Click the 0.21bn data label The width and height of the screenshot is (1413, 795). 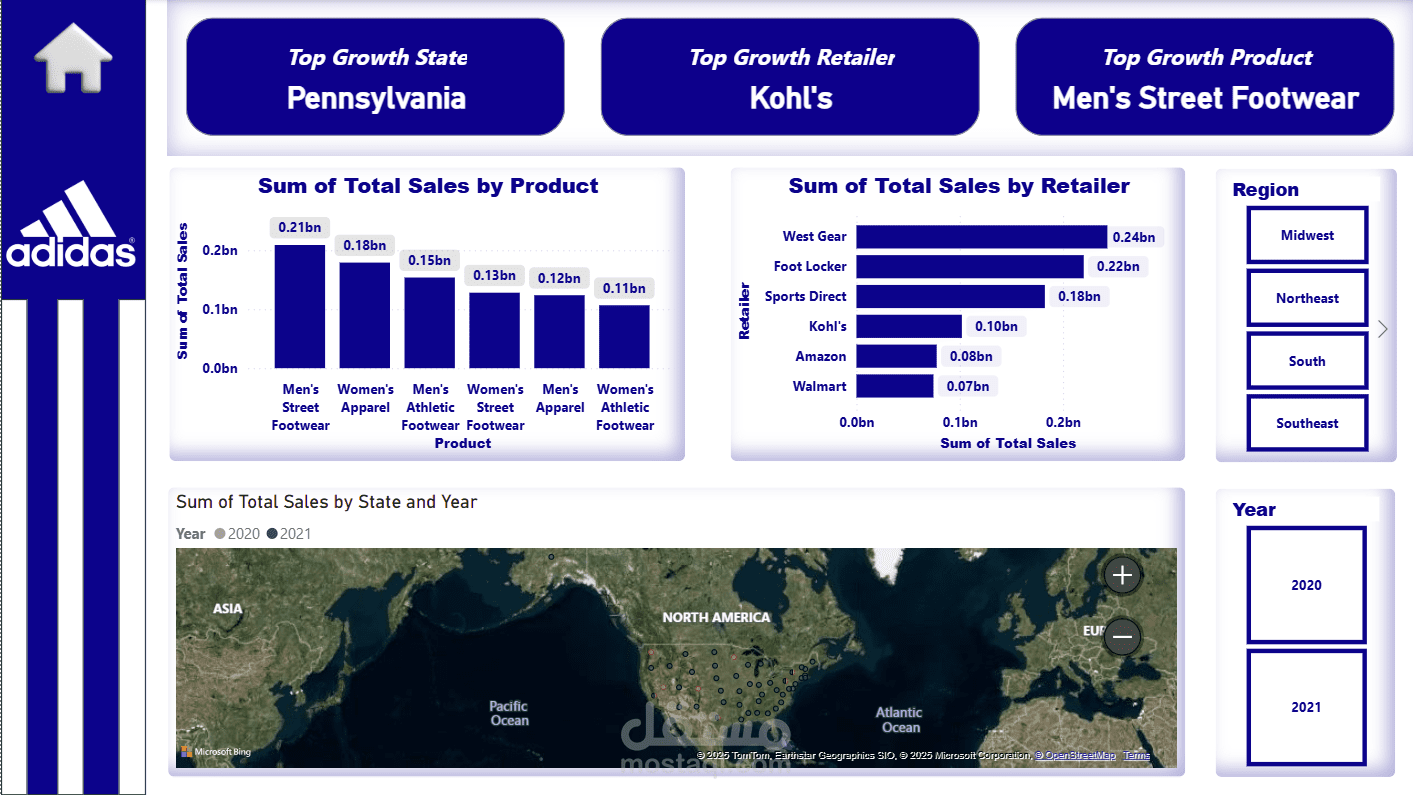coord(299,228)
